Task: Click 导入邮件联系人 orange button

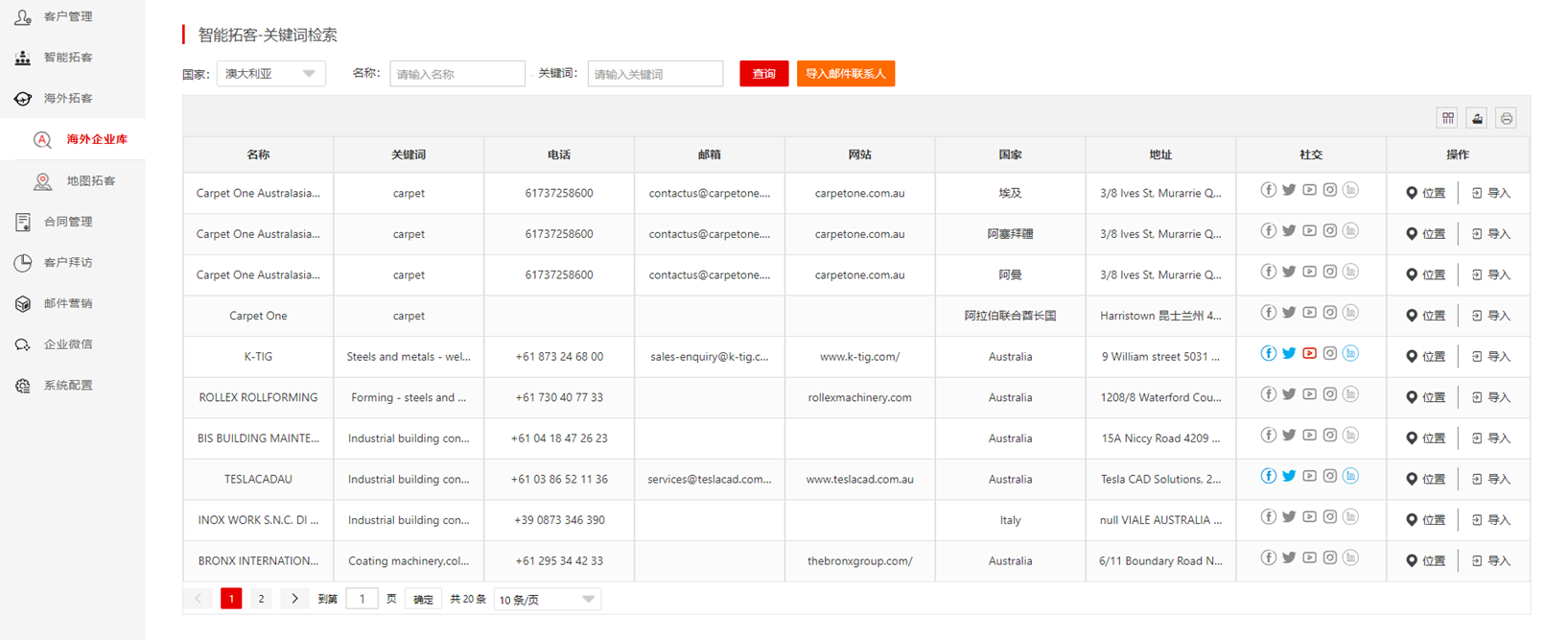Action: click(x=846, y=74)
